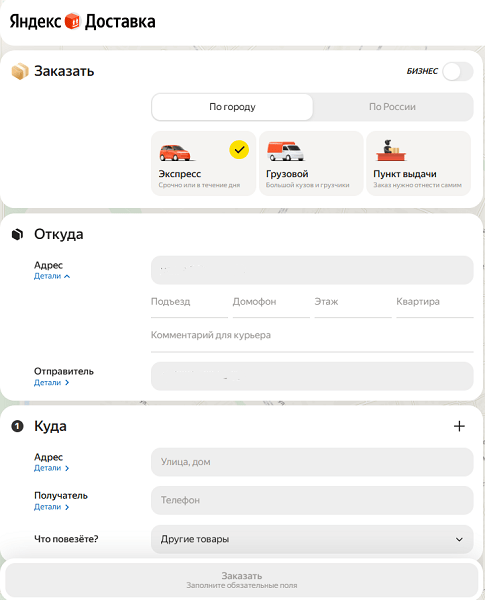Click the Яндекс Доставка logo
Screen dimensions: 485x600
[x=82, y=21]
